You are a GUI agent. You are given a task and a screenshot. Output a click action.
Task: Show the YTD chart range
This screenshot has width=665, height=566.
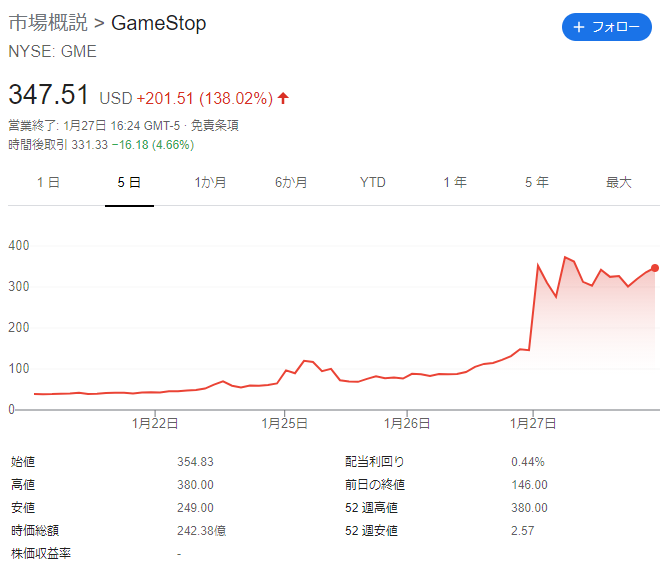point(372,183)
